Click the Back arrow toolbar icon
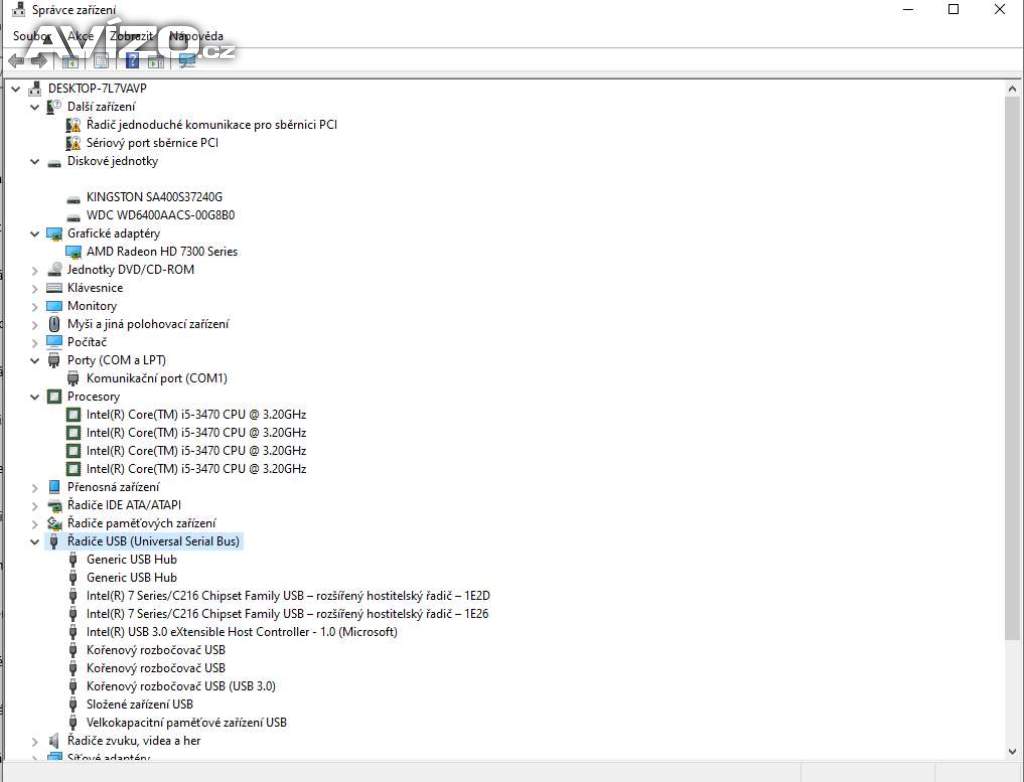The image size is (1024, 782). pos(17,61)
